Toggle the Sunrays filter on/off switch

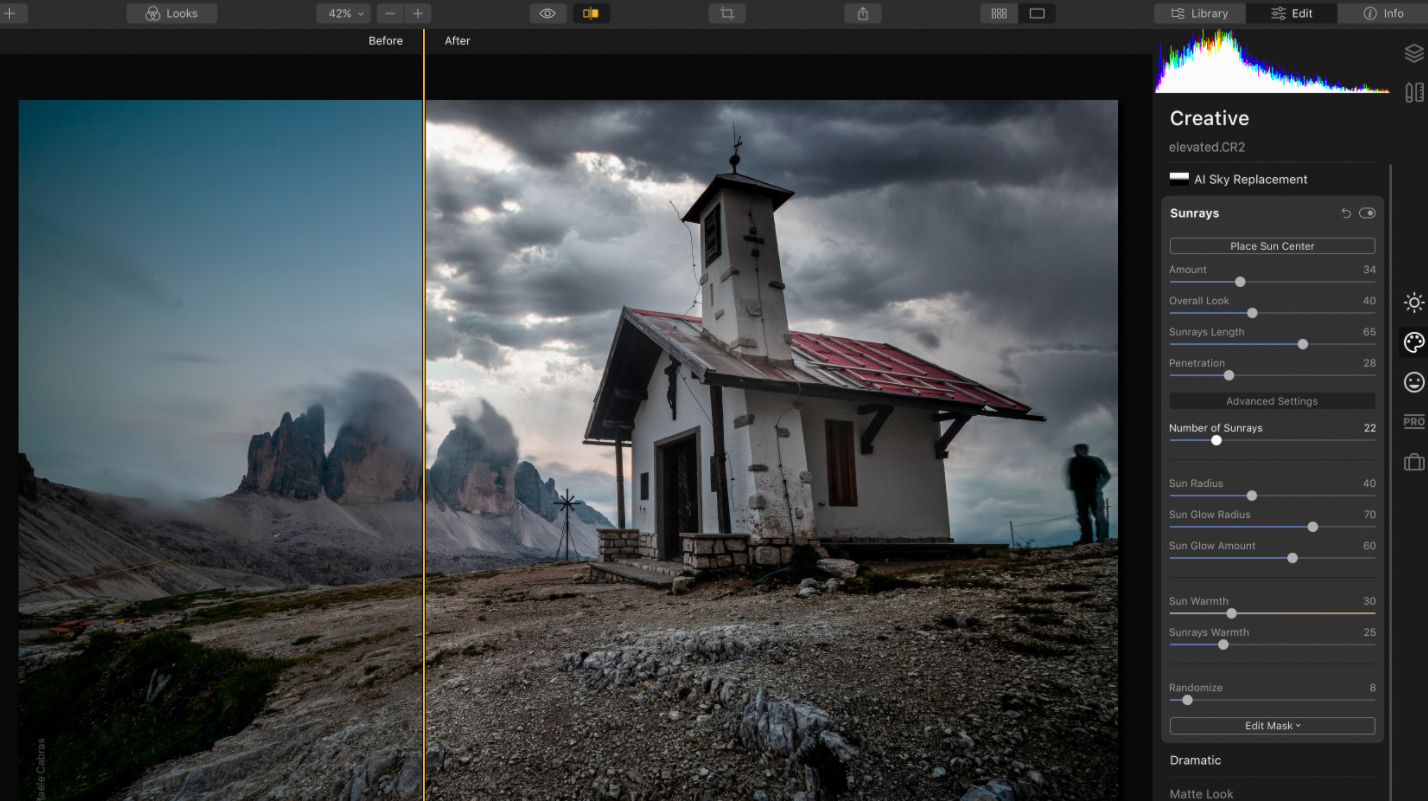point(1367,213)
